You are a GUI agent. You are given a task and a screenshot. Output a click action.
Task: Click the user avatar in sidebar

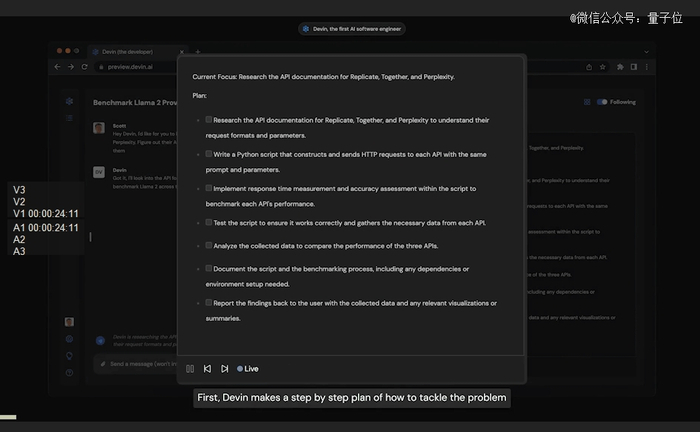69,322
